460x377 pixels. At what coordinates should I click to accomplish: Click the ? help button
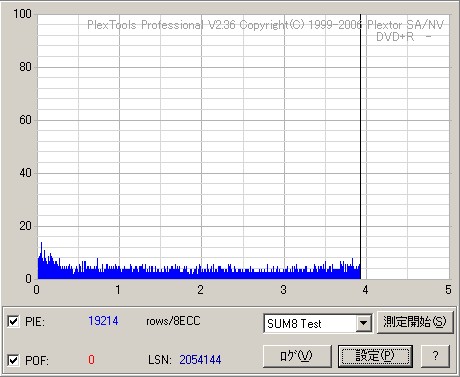pos(435,356)
